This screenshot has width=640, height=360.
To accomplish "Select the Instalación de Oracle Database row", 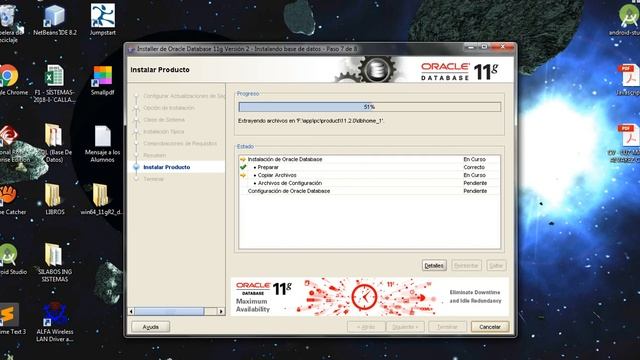I will (x=369, y=159).
